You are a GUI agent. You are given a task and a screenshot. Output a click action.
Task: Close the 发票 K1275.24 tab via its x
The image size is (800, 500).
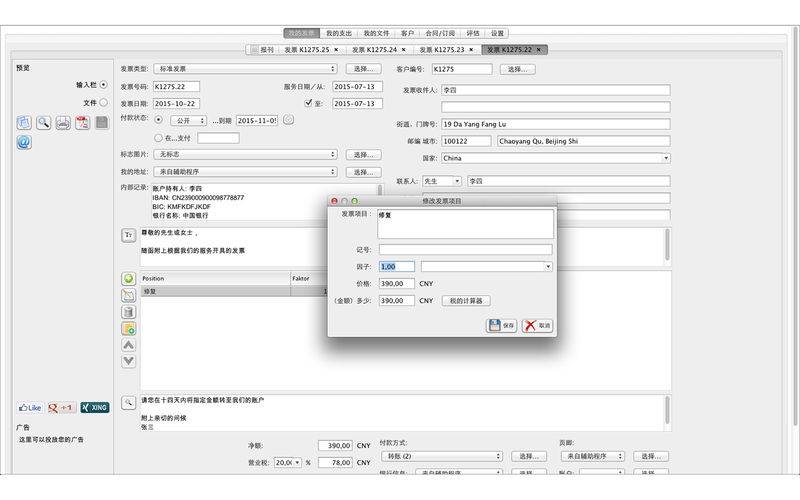point(404,49)
